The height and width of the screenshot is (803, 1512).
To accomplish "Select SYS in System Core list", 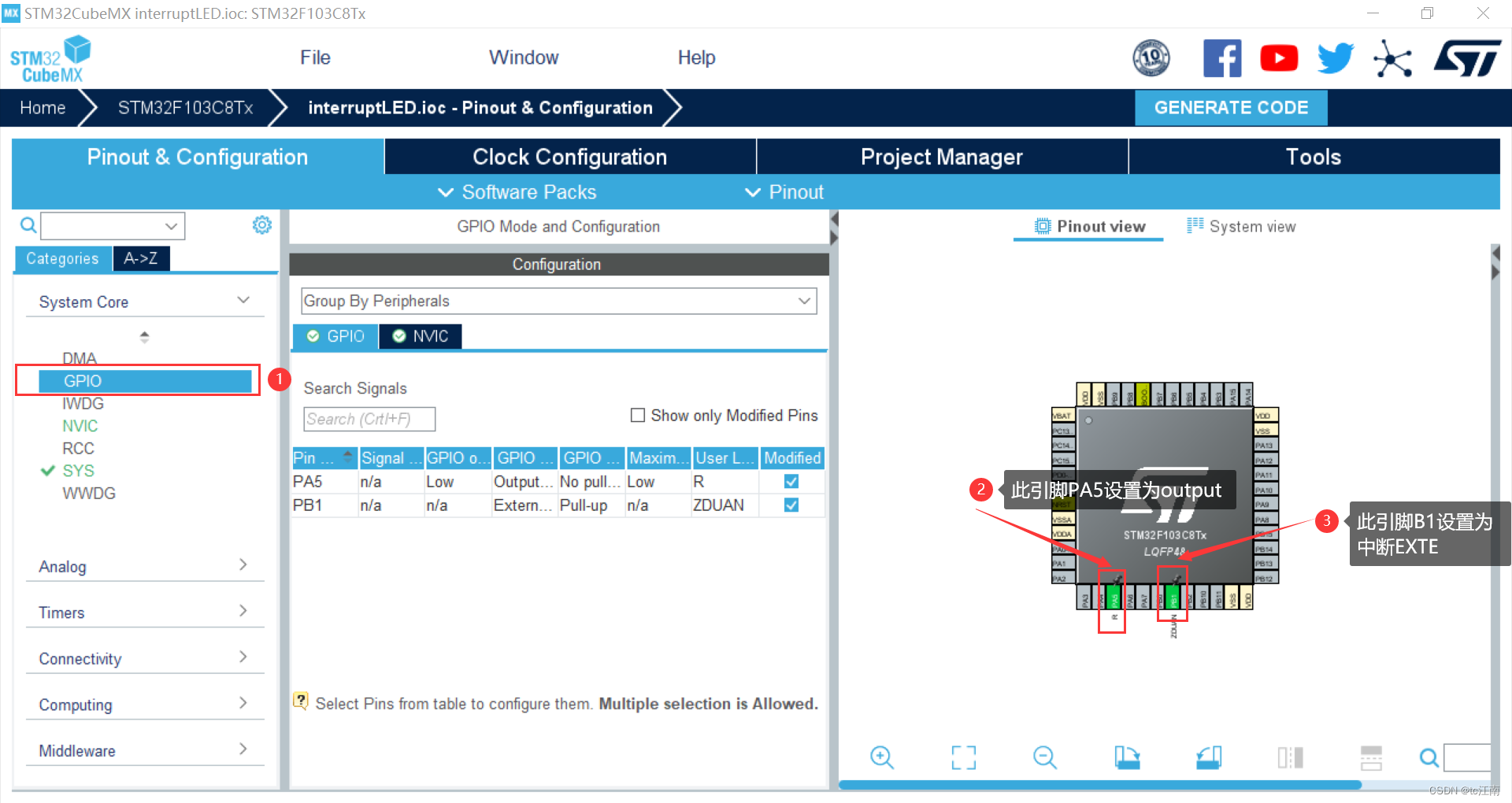I will pyautogui.click(x=79, y=471).
